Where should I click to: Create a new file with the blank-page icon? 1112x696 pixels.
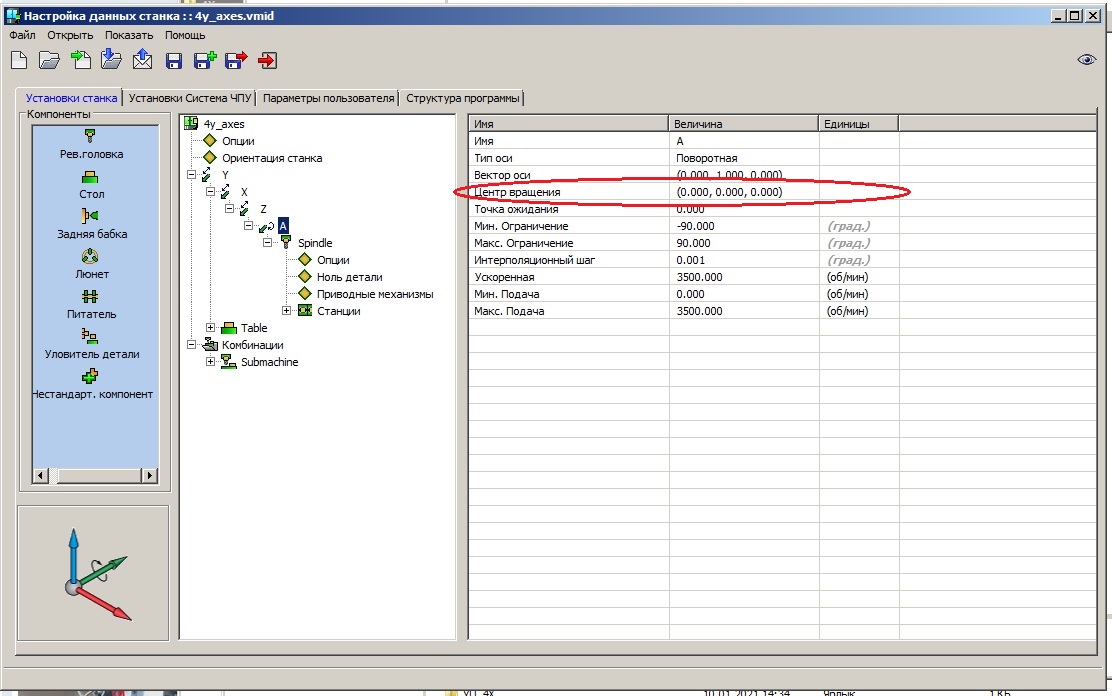[20, 60]
